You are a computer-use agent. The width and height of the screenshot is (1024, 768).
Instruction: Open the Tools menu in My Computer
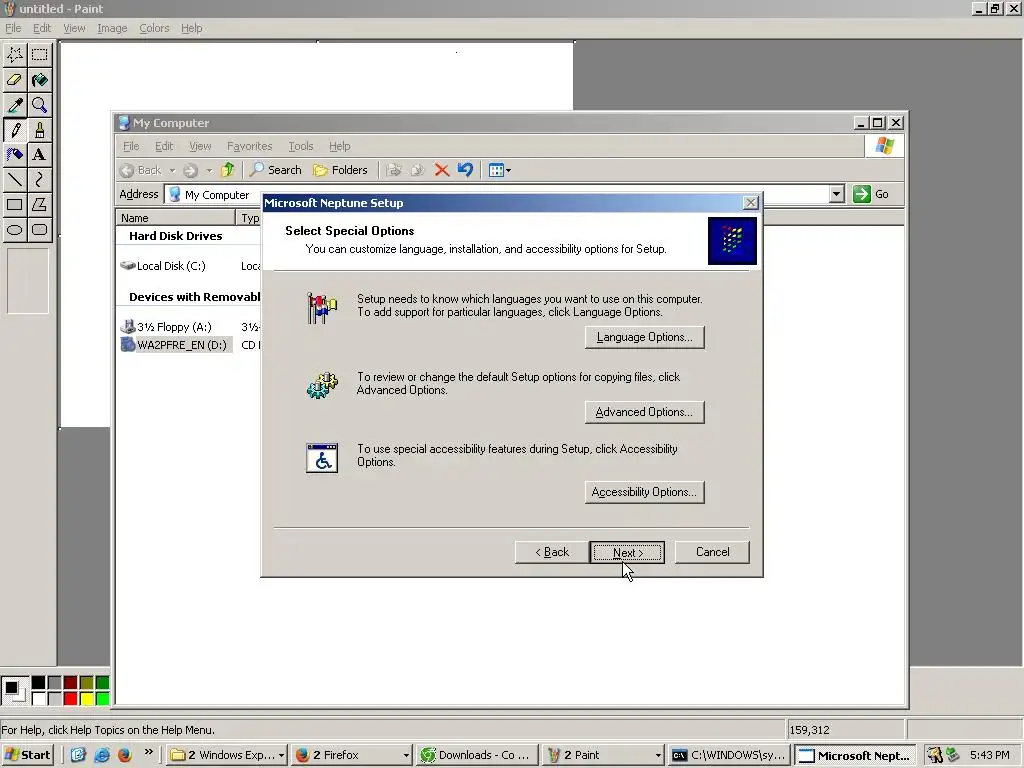click(301, 146)
